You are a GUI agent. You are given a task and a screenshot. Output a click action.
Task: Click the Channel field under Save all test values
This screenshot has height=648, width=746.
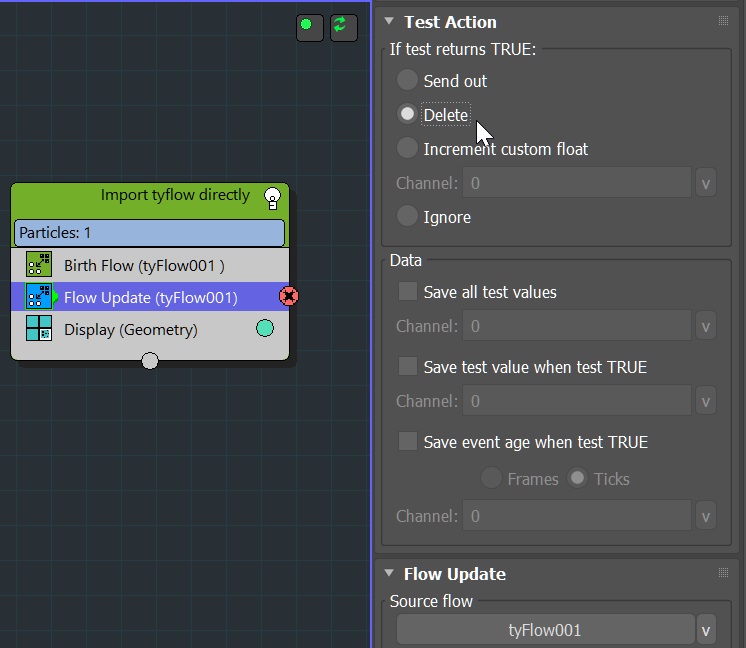[577, 326]
